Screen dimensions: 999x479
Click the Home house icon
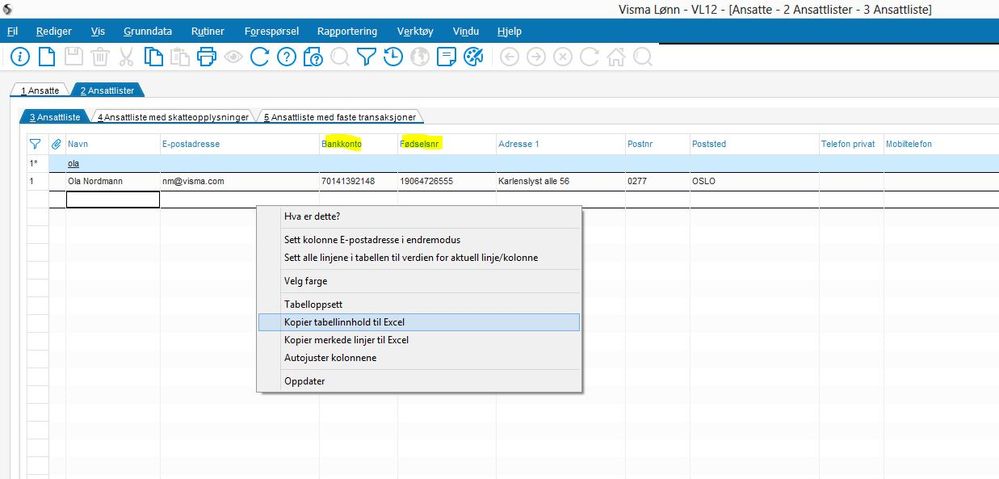(x=616, y=57)
